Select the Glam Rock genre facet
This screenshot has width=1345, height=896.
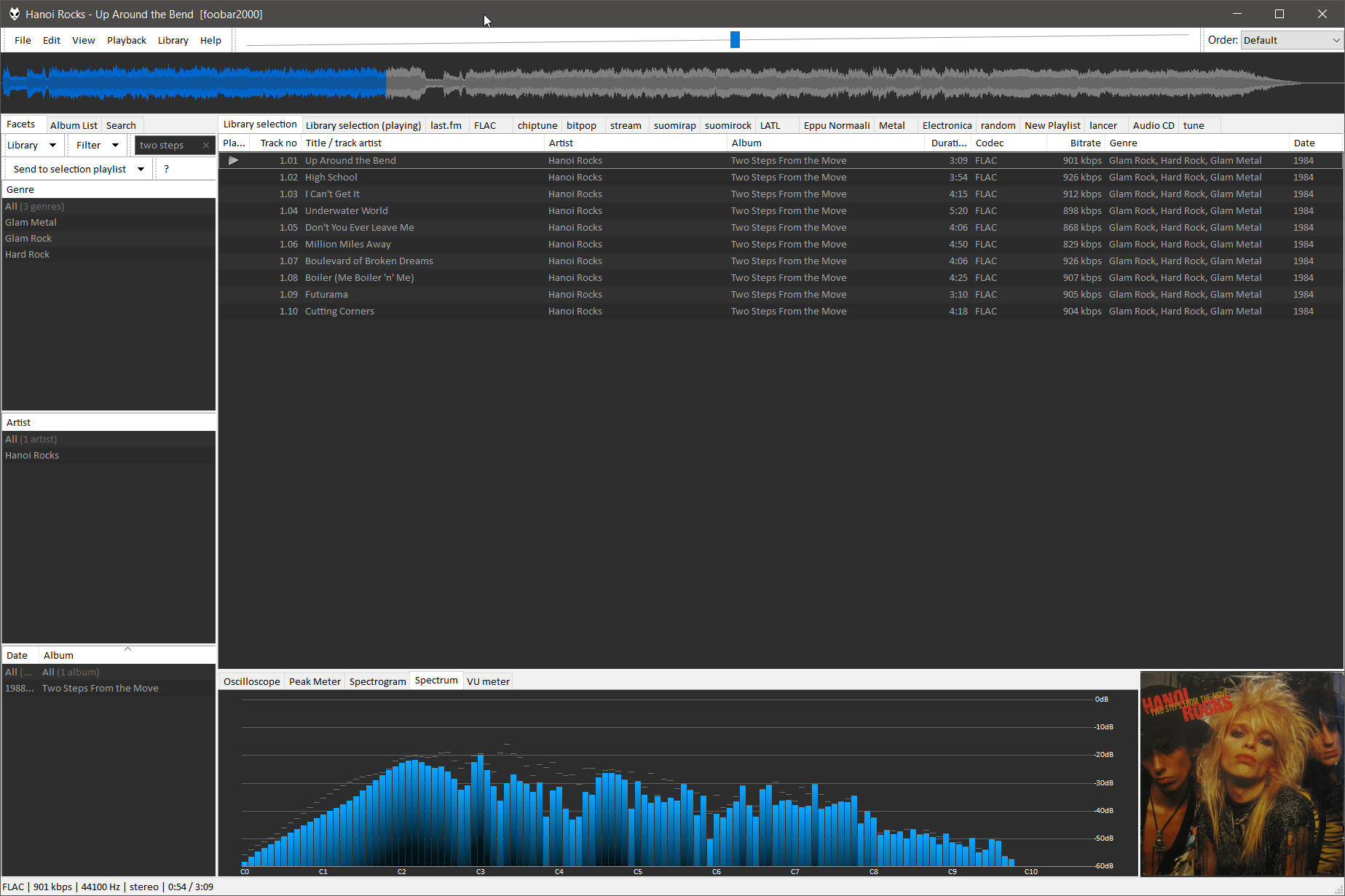109,239
